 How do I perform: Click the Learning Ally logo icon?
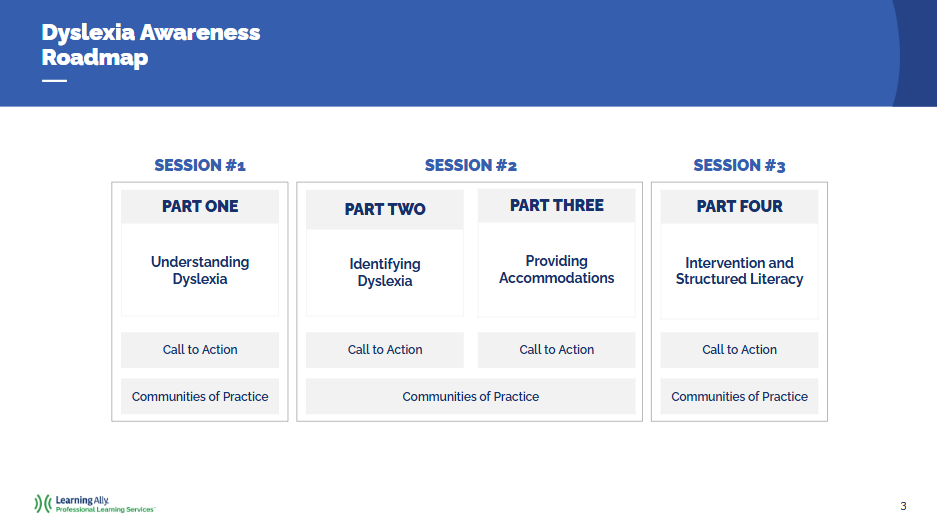[x=43, y=503]
